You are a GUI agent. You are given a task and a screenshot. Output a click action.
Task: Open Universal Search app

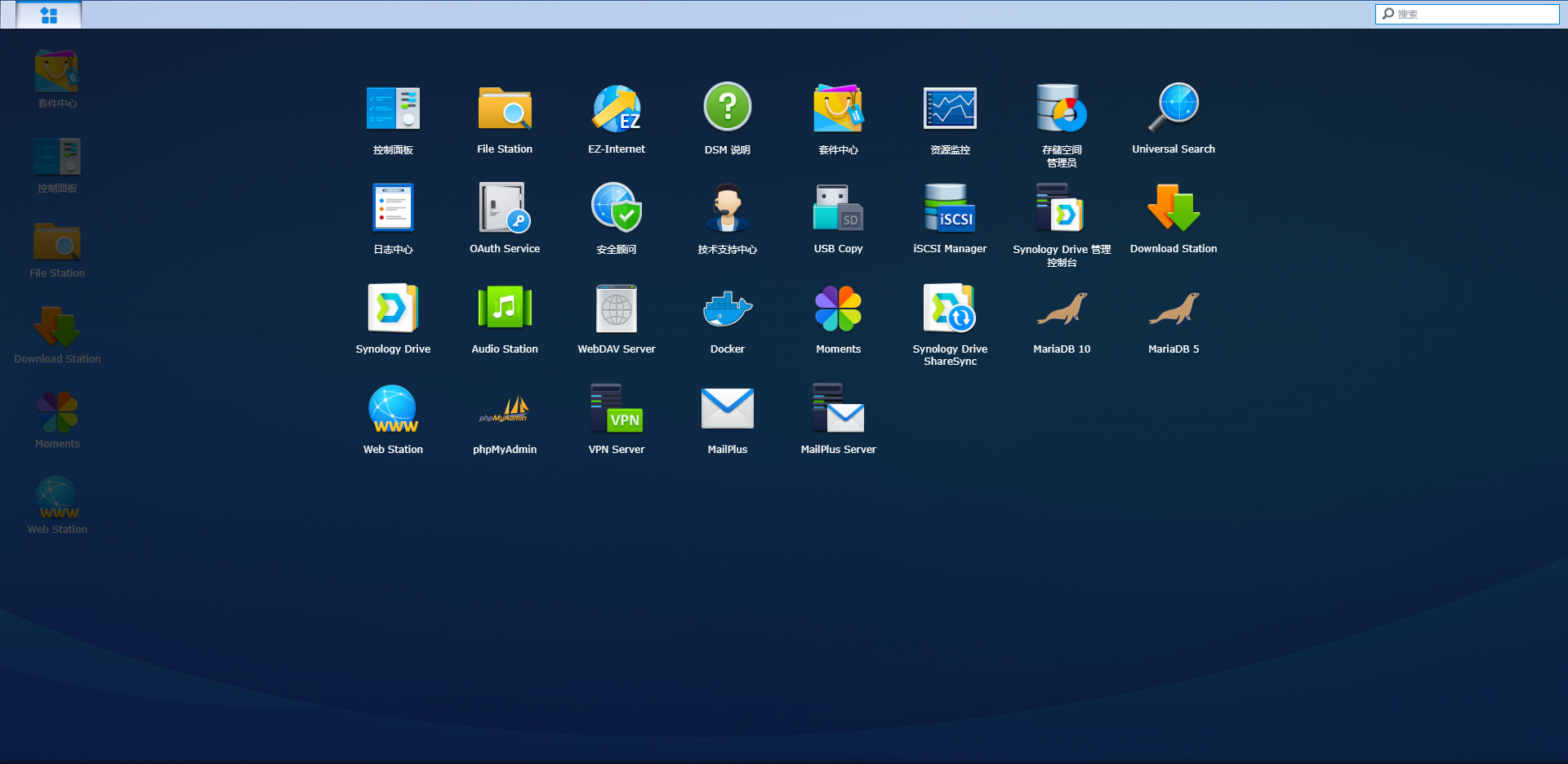(1174, 109)
